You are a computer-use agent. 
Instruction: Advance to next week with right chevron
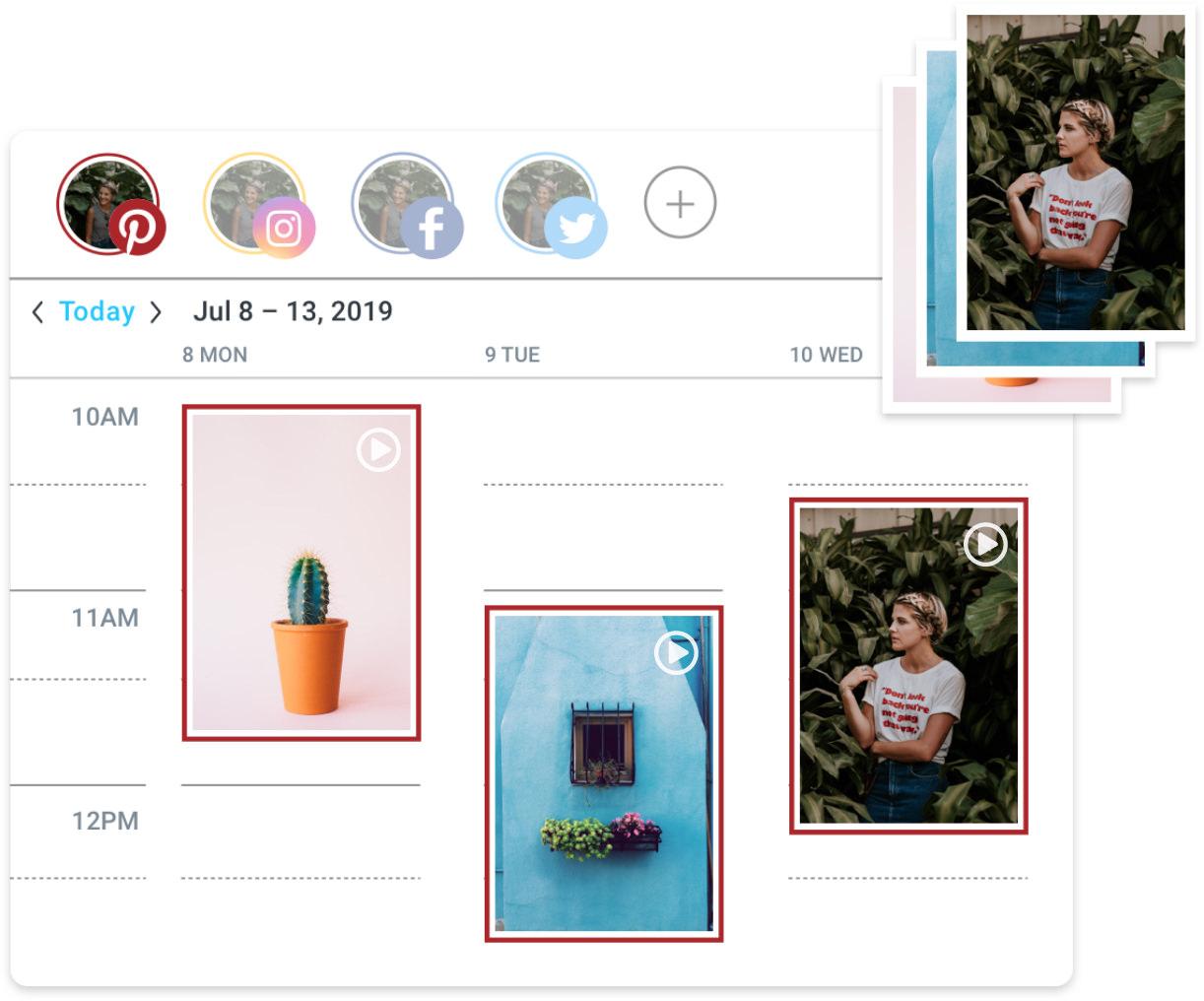coord(156,312)
